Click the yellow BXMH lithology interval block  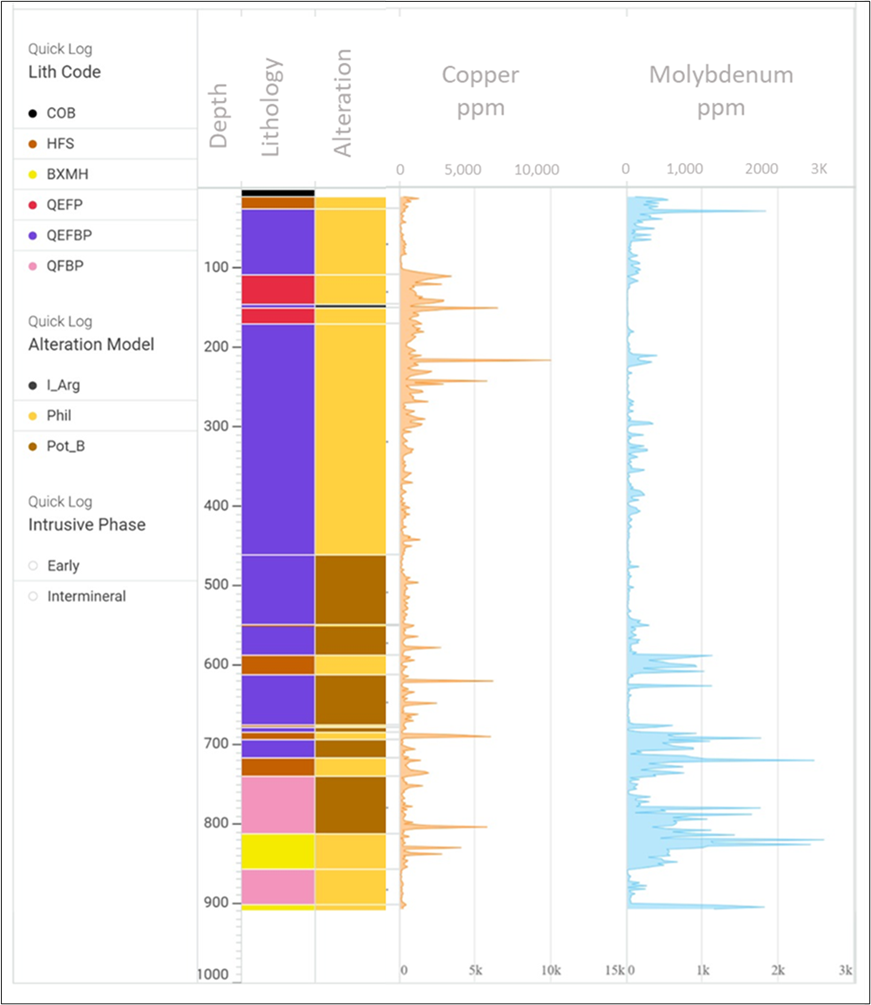pyautogui.click(x=278, y=851)
